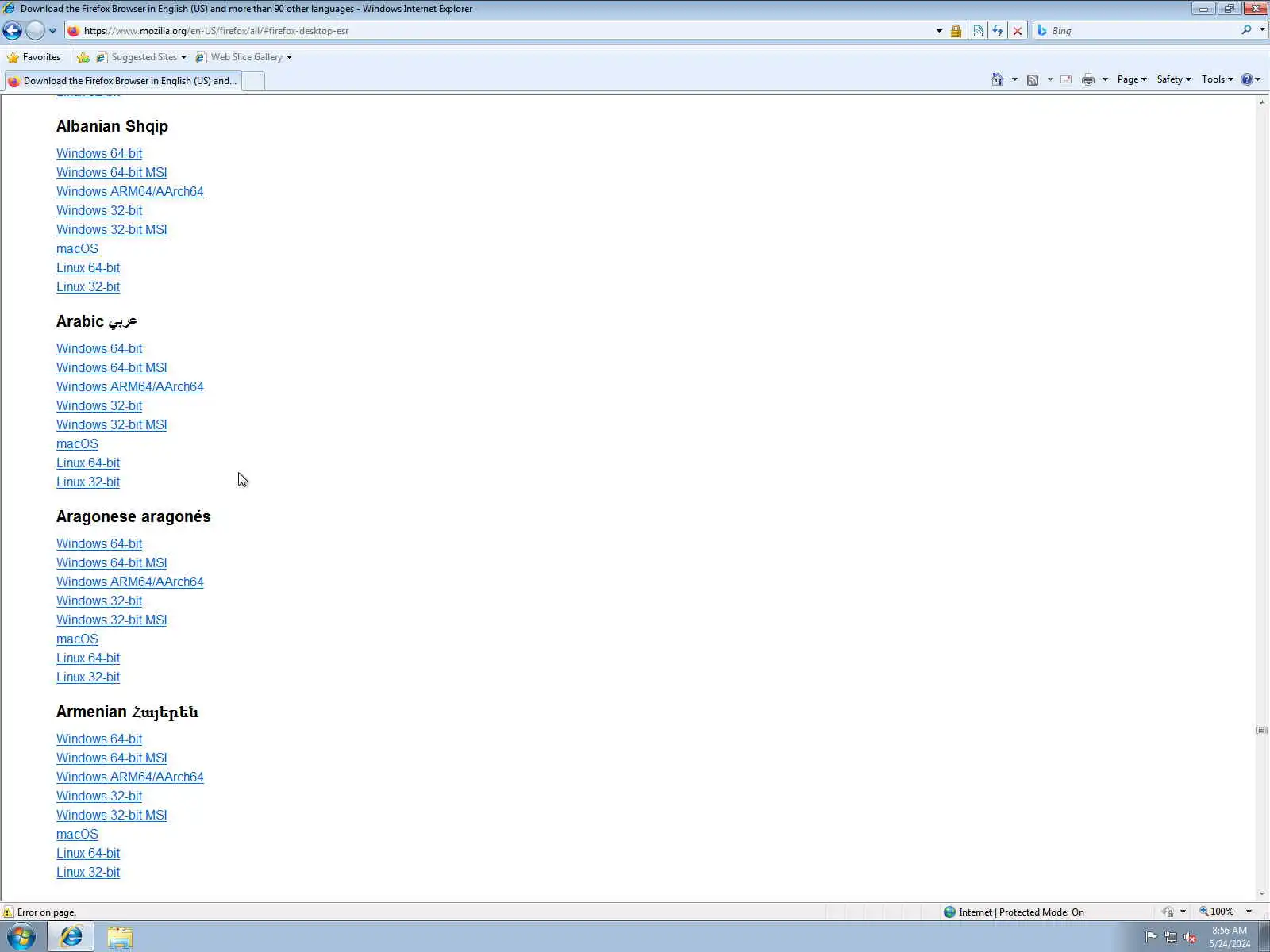Download Armenian Windows 64-bit
Image resolution: width=1270 pixels, height=952 pixels.
point(99,739)
